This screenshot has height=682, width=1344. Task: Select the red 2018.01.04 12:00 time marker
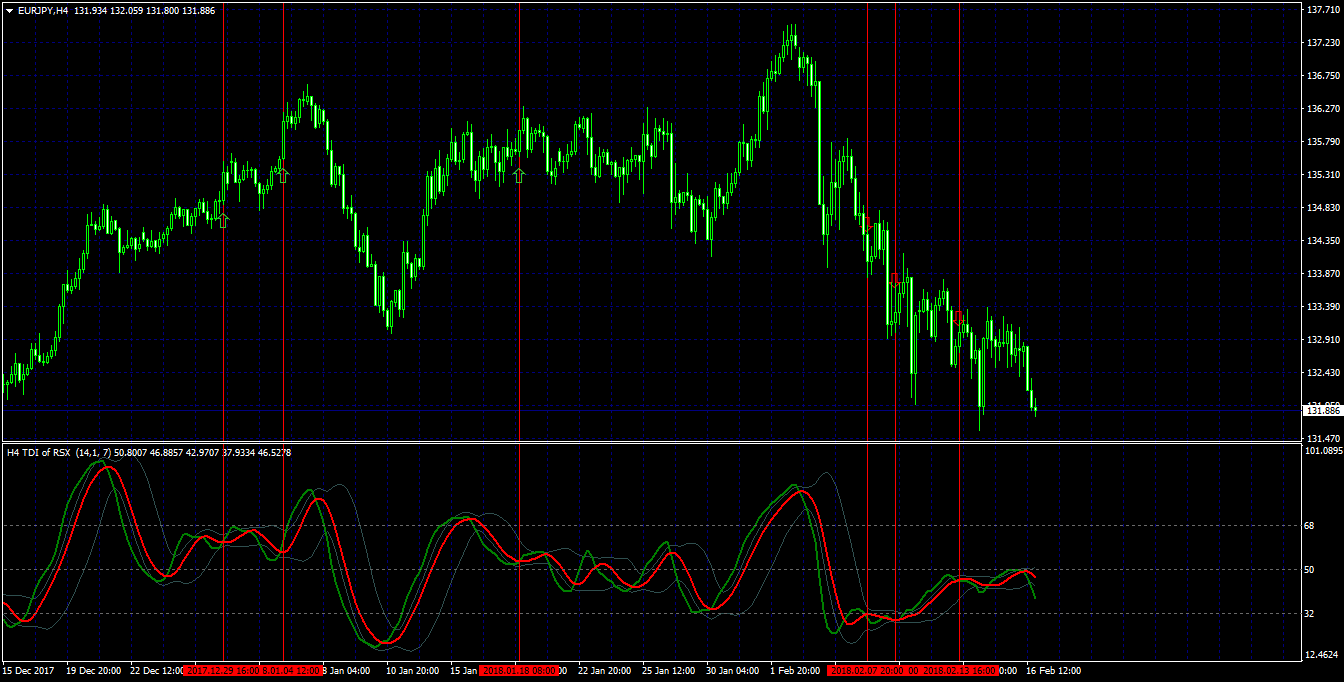tap(292, 671)
